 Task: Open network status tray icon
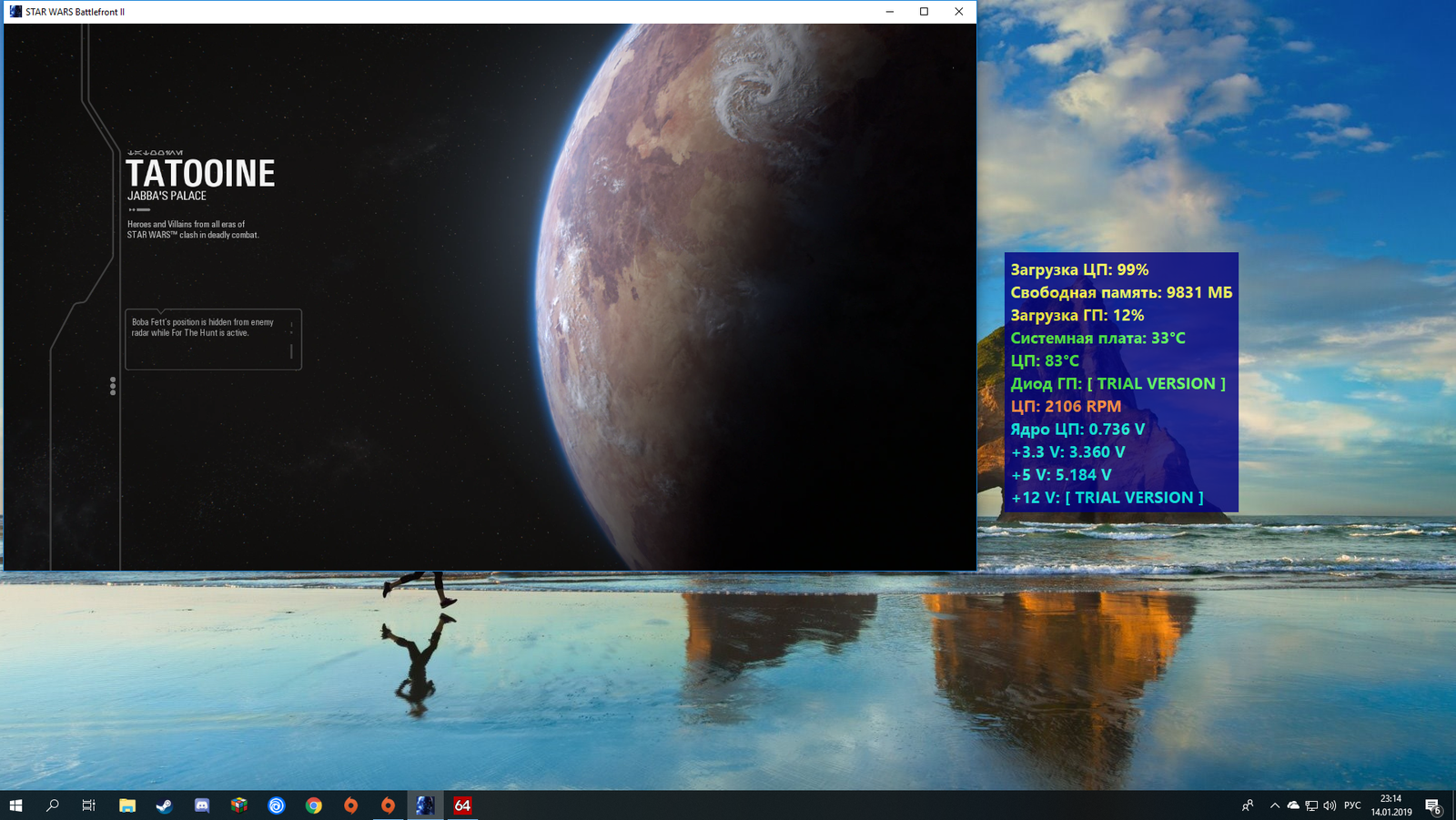coord(1311,805)
